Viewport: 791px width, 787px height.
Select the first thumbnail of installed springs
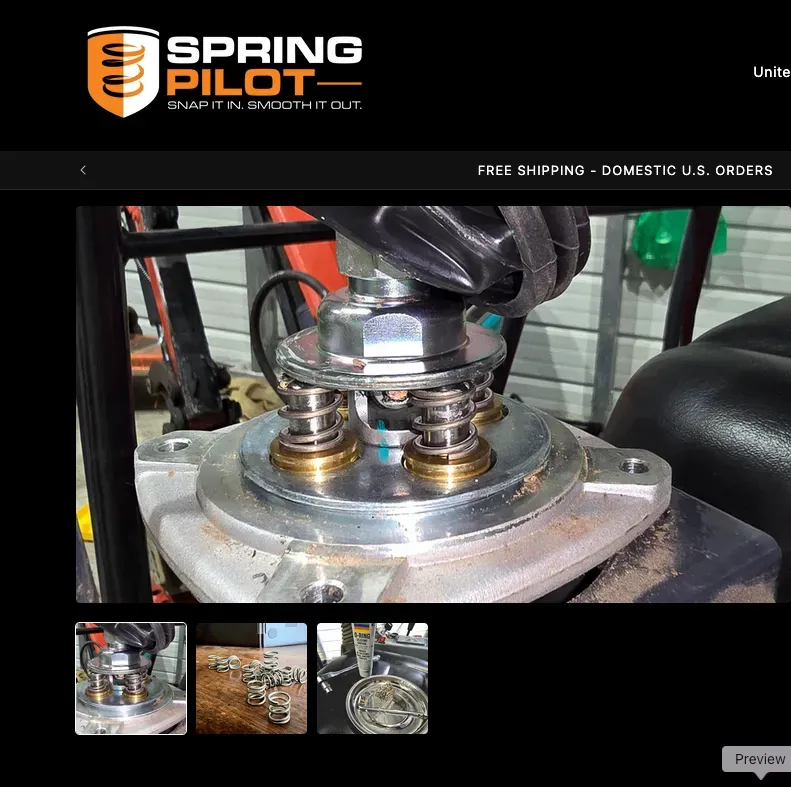[131, 679]
